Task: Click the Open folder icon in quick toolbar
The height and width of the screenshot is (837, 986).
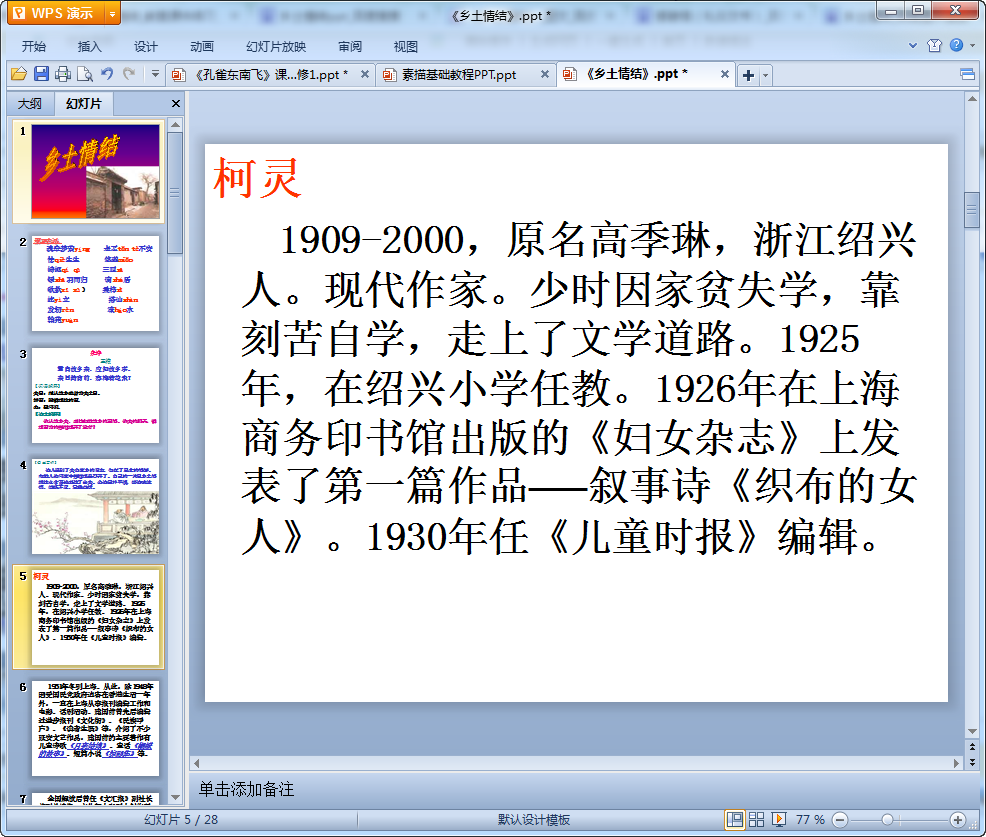Action: 18,74
